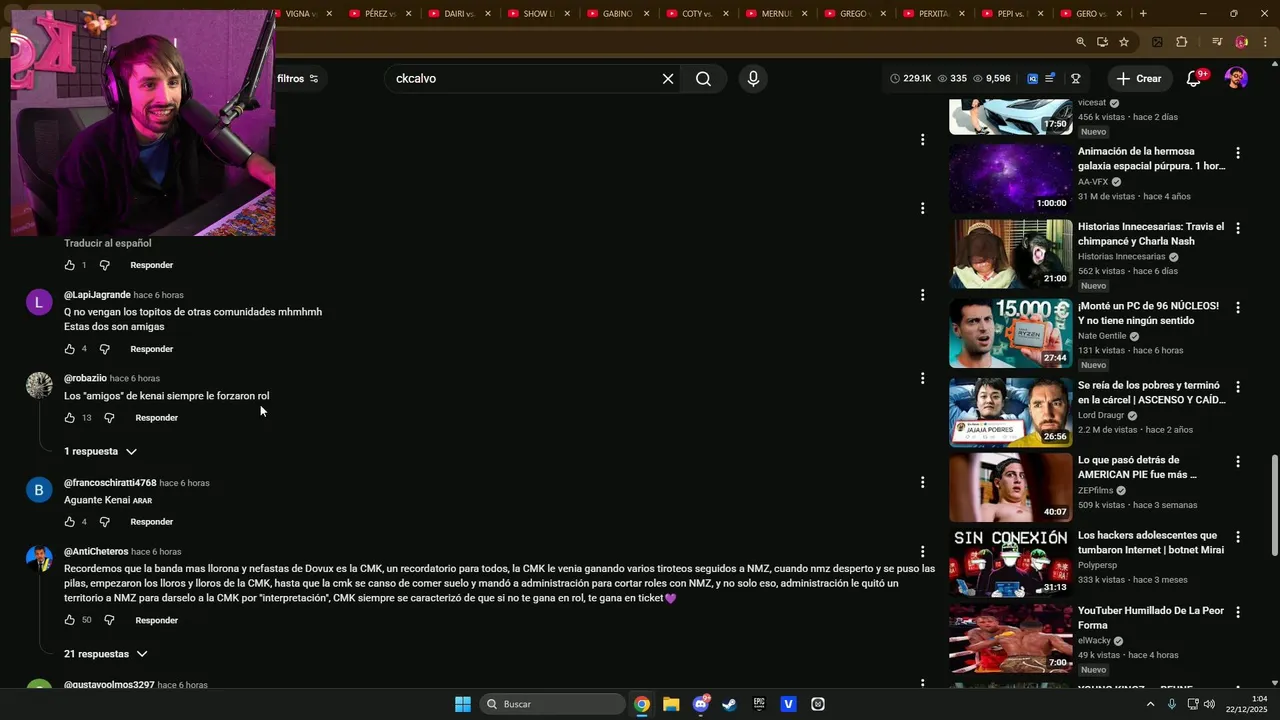
Task: Dislike the comment by @LapiJagrande
Action: [104, 349]
